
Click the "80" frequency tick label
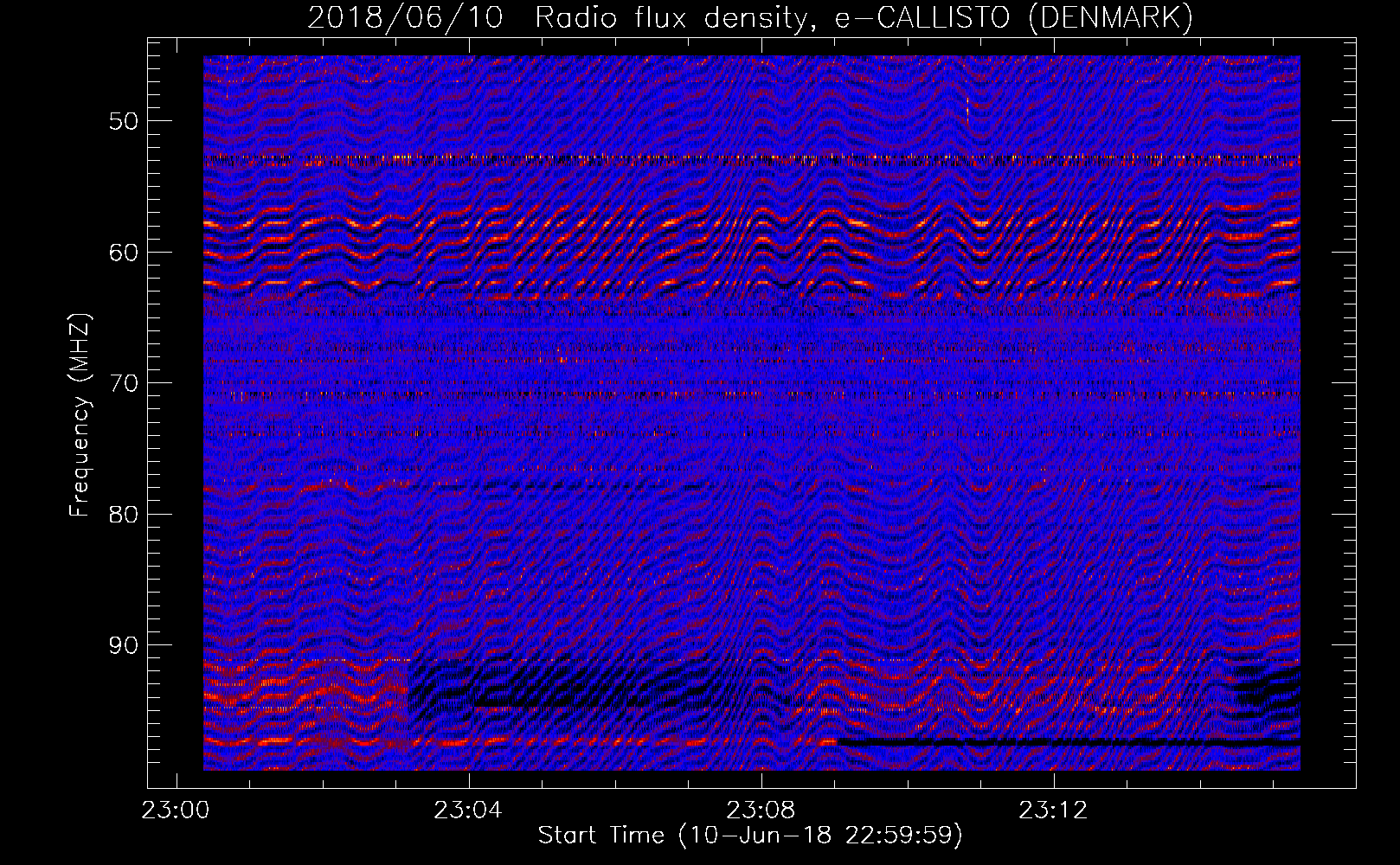[x=124, y=515]
